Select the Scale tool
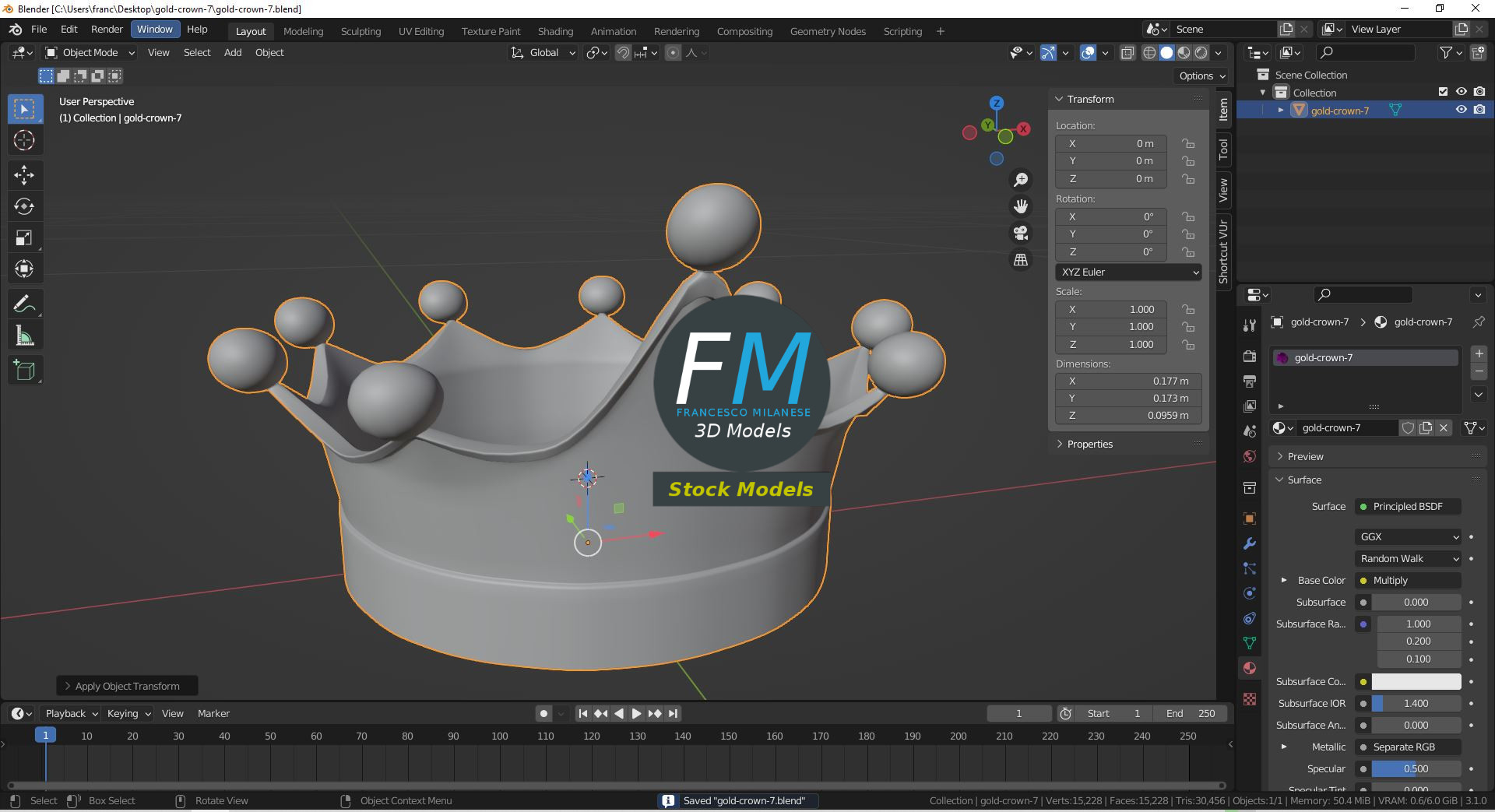This screenshot has height=812, width=1495. coord(24,238)
